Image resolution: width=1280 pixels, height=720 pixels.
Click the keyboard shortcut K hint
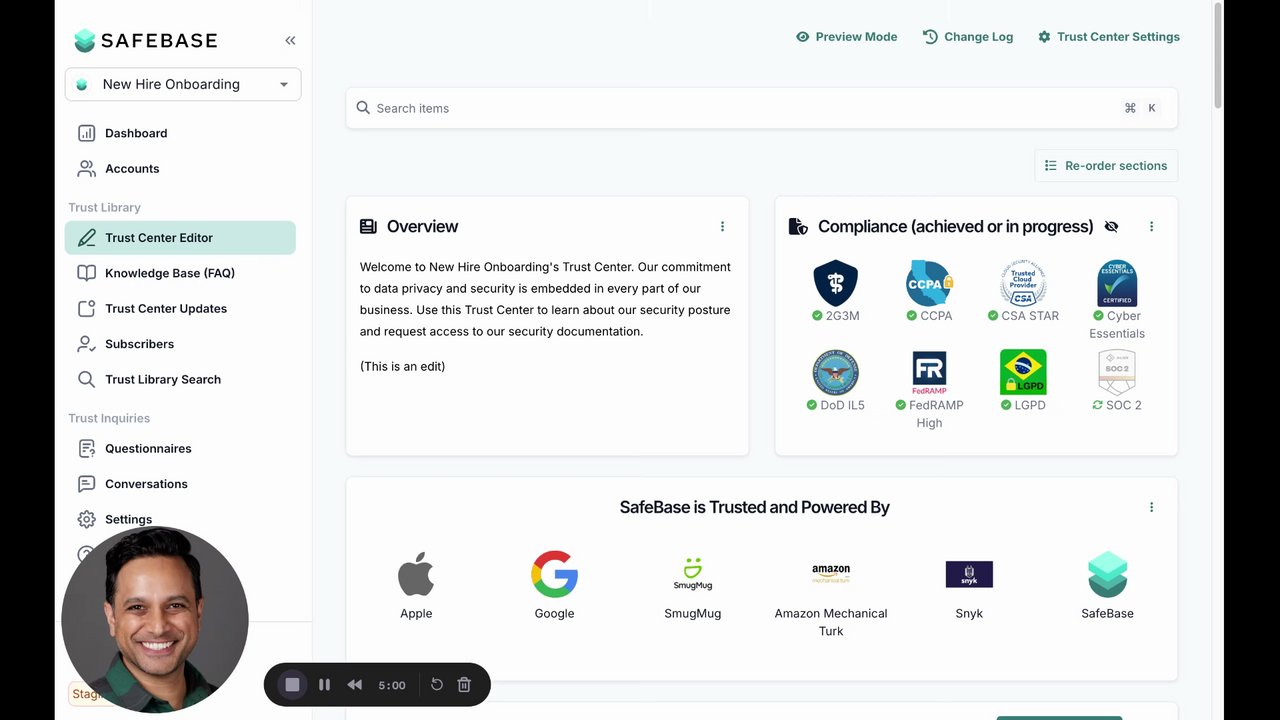pos(1152,108)
